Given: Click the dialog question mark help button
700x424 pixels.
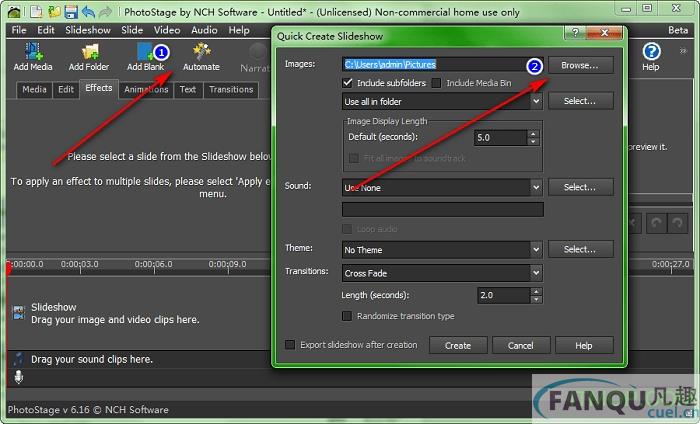Looking at the screenshot, I should (x=575, y=33).
